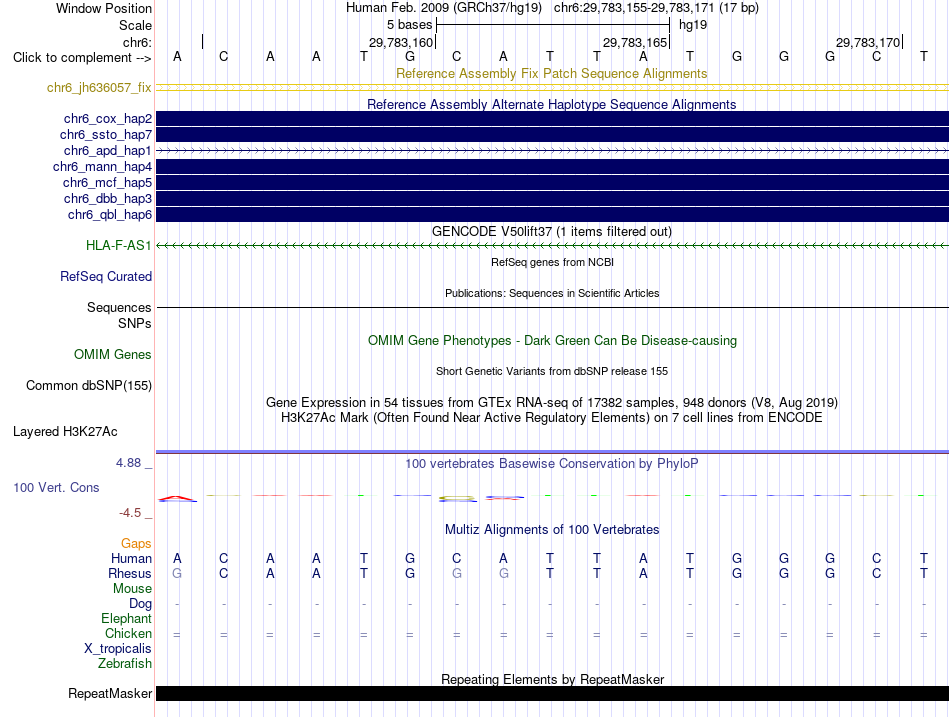The image size is (950, 717).
Task: Click 'Click to complement -->' label
Action: click(82, 58)
